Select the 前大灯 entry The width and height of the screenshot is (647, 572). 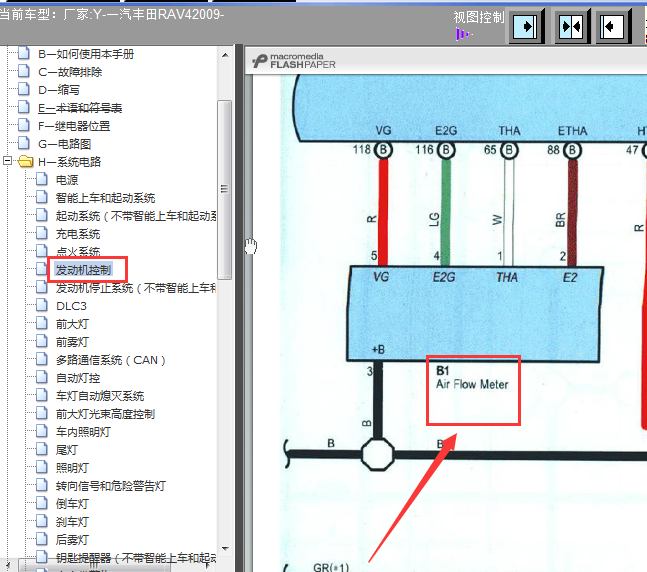point(72,324)
